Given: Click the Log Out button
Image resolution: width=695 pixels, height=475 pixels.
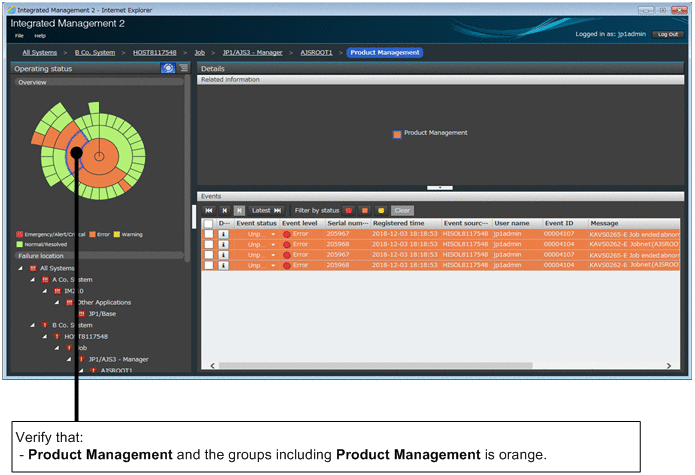Looking at the screenshot, I should coord(666,34).
